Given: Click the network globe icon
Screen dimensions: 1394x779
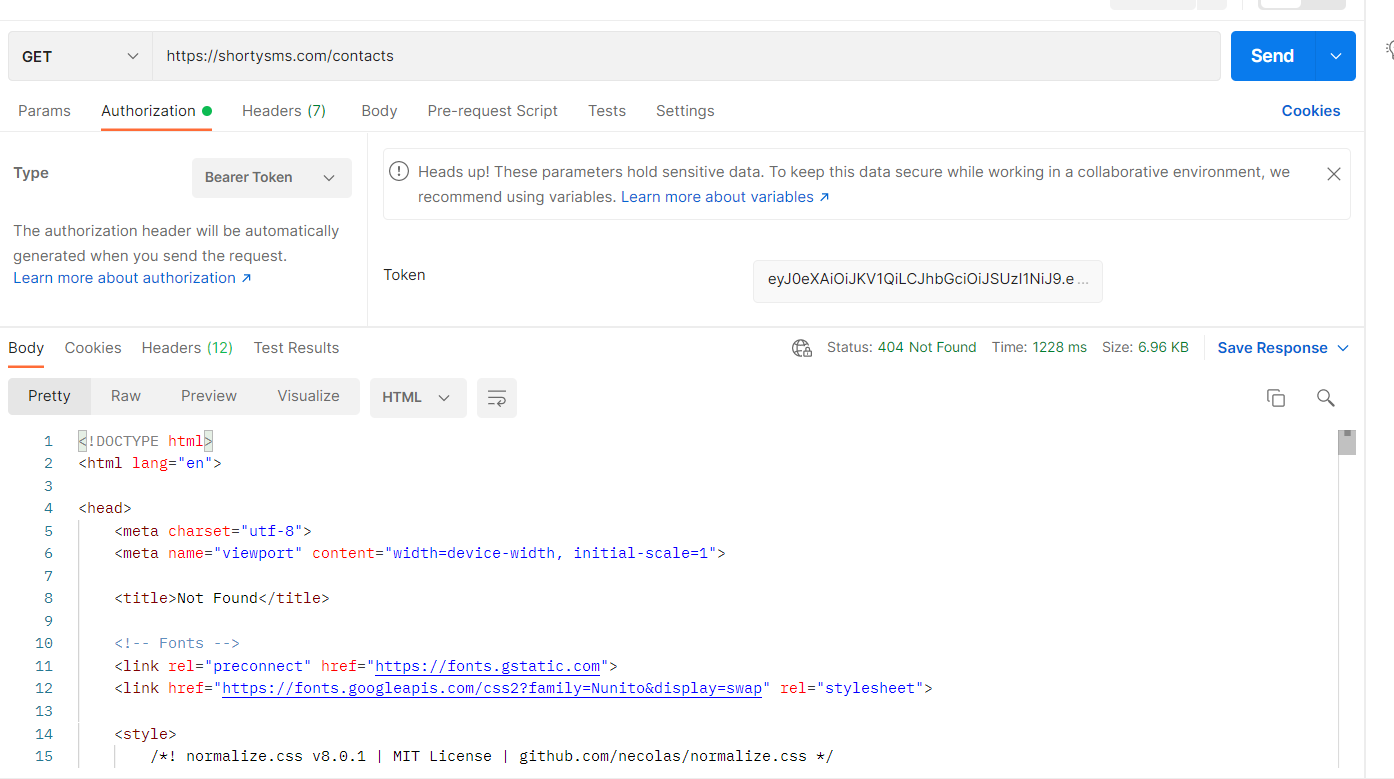Looking at the screenshot, I should tap(801, 348).
